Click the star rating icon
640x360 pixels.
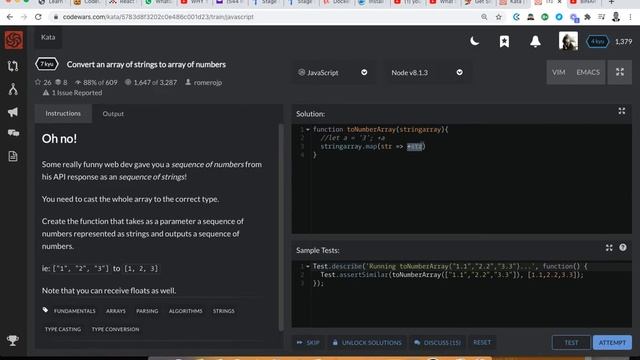coord(38,82)
